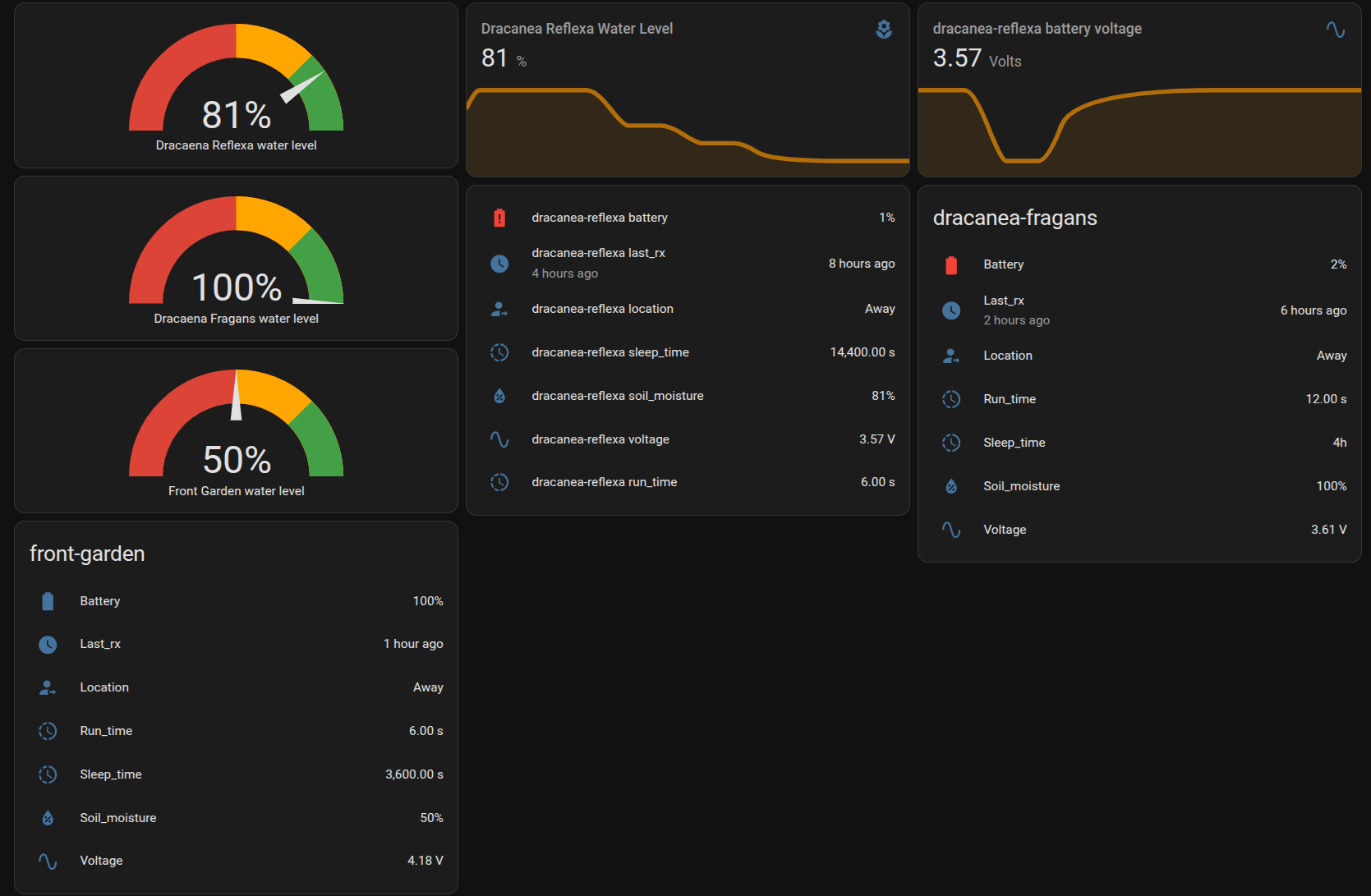Open the Voltage 3.61 V entity row
The width and height of the screenshot is (1371, 896).
point(1140,530)
